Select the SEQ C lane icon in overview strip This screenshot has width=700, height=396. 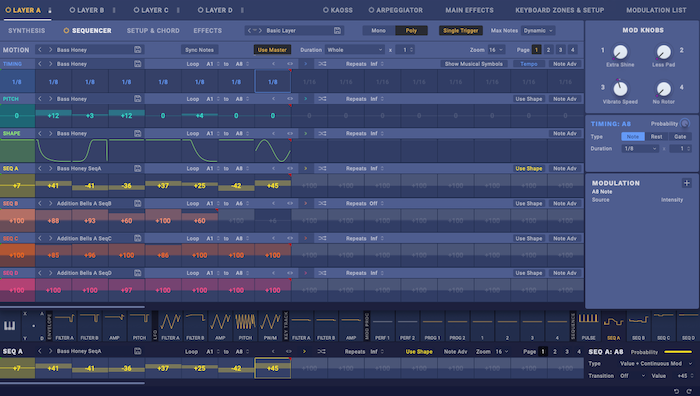click(x=663, y=326)
